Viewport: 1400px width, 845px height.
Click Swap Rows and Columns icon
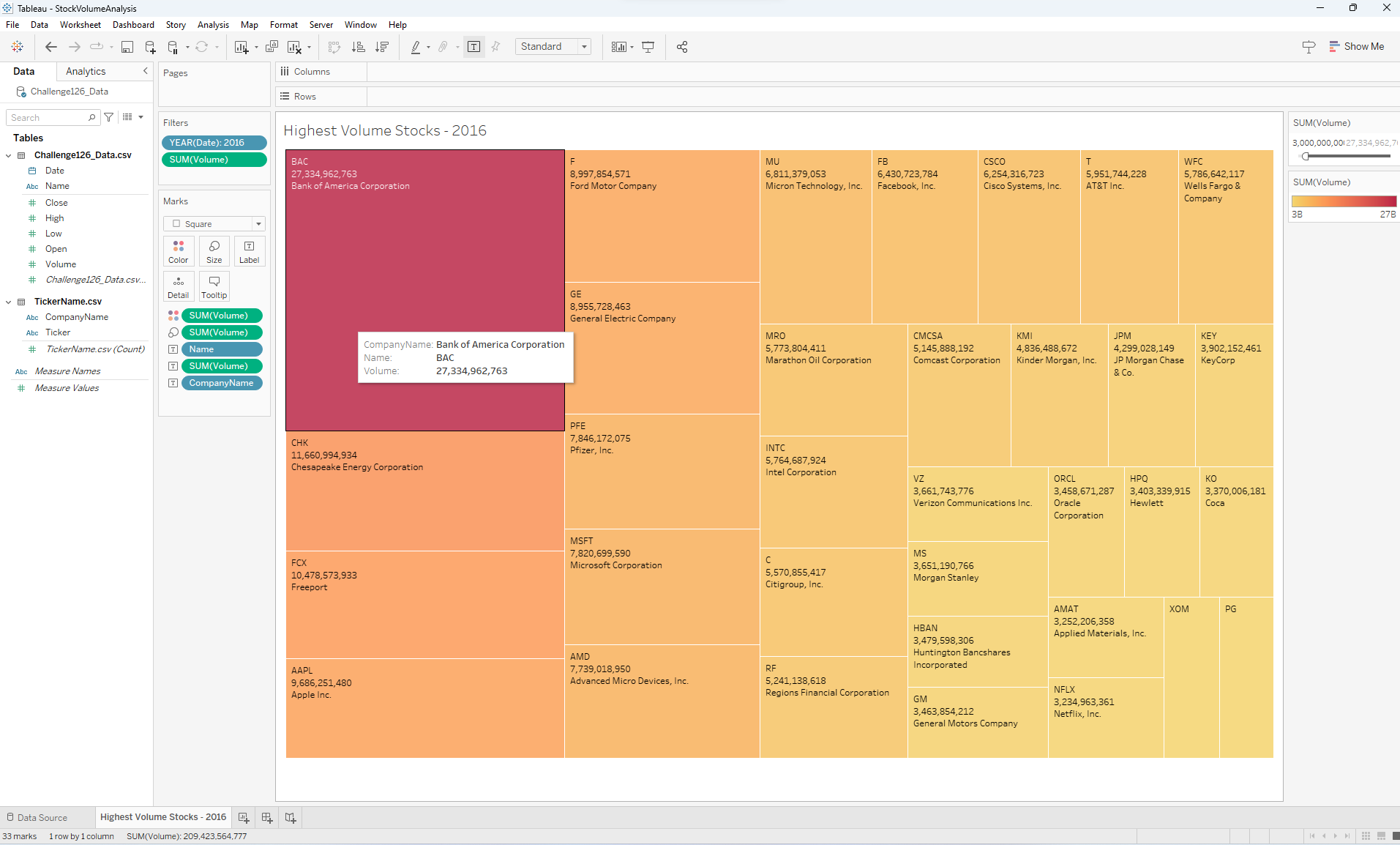pos(334,47)
